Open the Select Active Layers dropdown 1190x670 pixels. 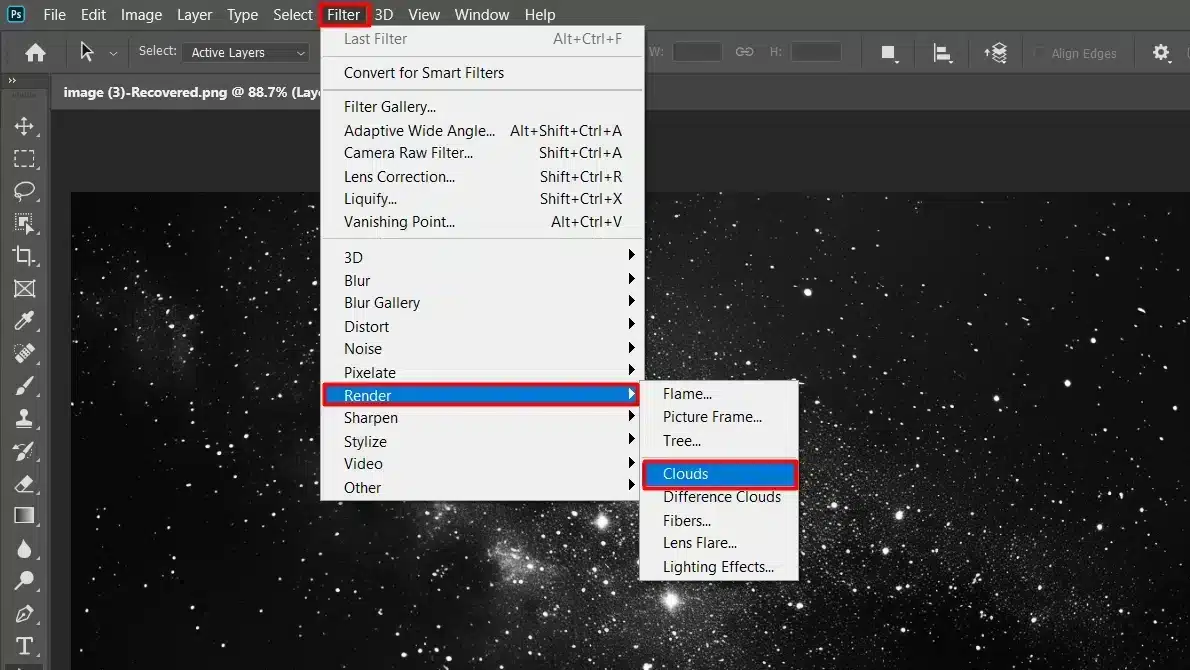[245, 52]
